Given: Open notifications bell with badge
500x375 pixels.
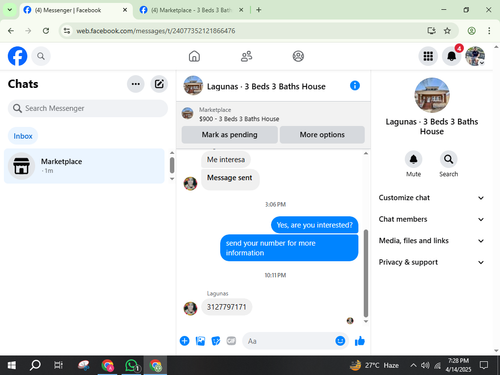Looking at the screenshot, I should click(452, 56).
